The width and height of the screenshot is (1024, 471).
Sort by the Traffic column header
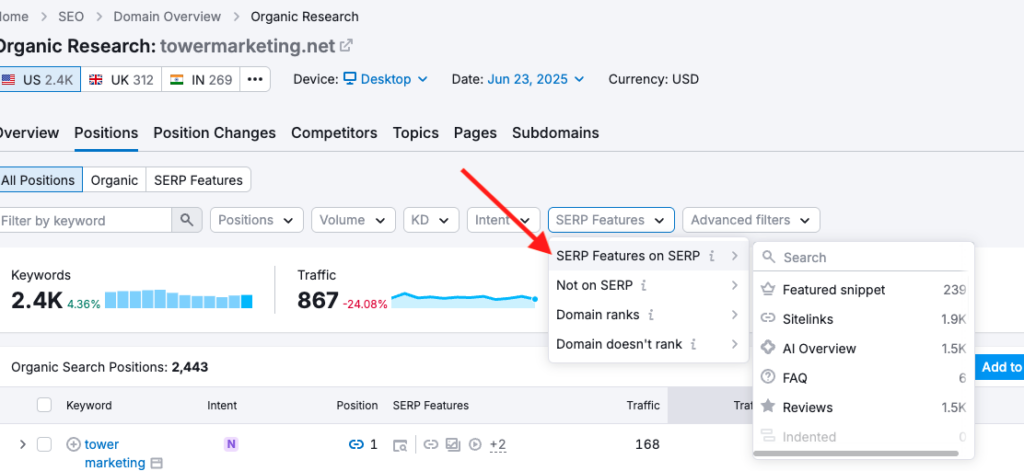click(643, 405)
